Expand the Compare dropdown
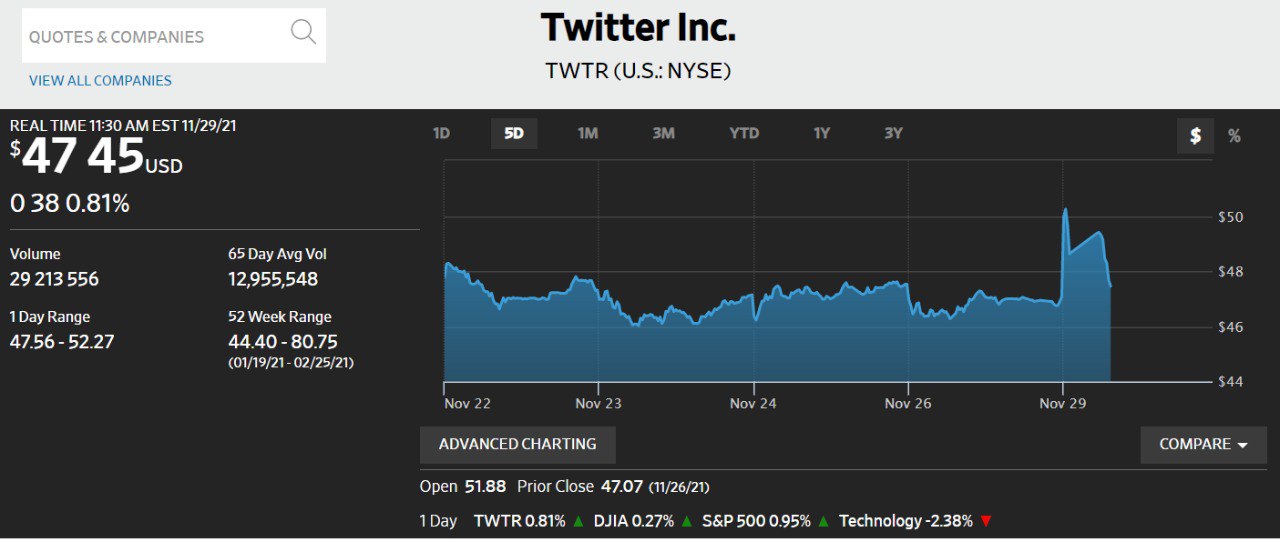Screen dimensions: 1280x542 click(x=1203, y=445)
